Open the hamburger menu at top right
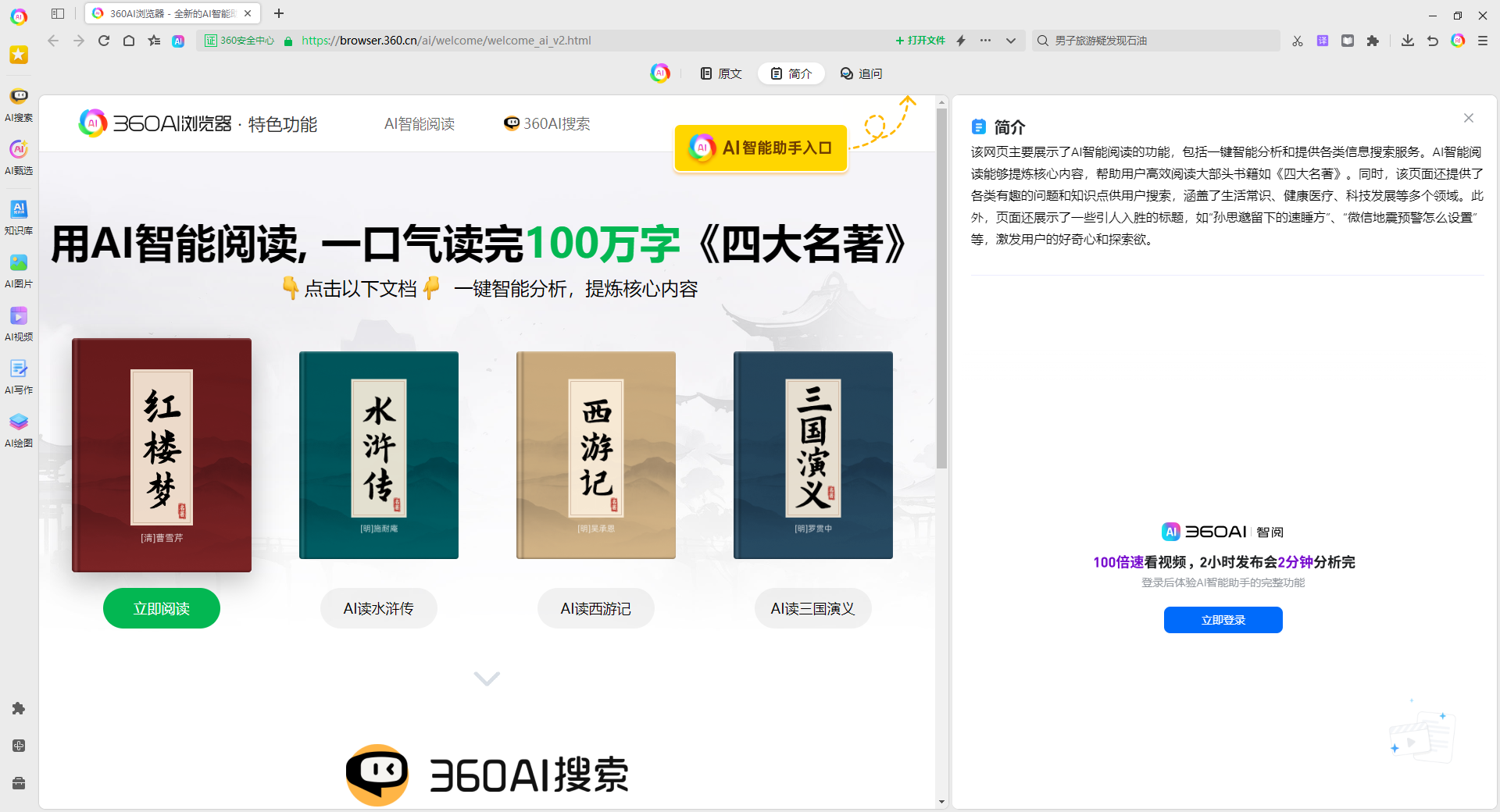 tap(1483, 41)
